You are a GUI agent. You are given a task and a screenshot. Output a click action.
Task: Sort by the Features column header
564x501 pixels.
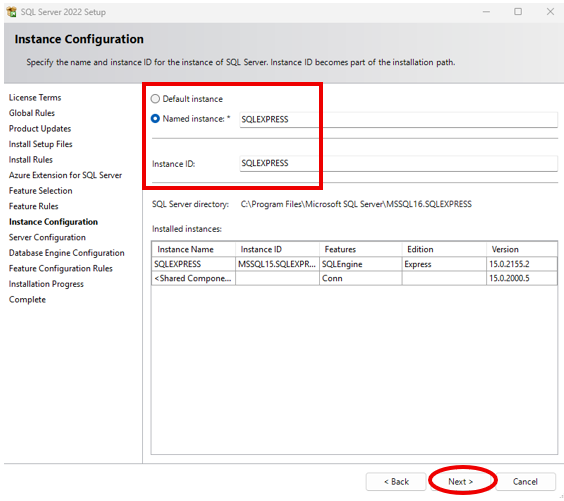pyautogui.click(x=360, y=249)
